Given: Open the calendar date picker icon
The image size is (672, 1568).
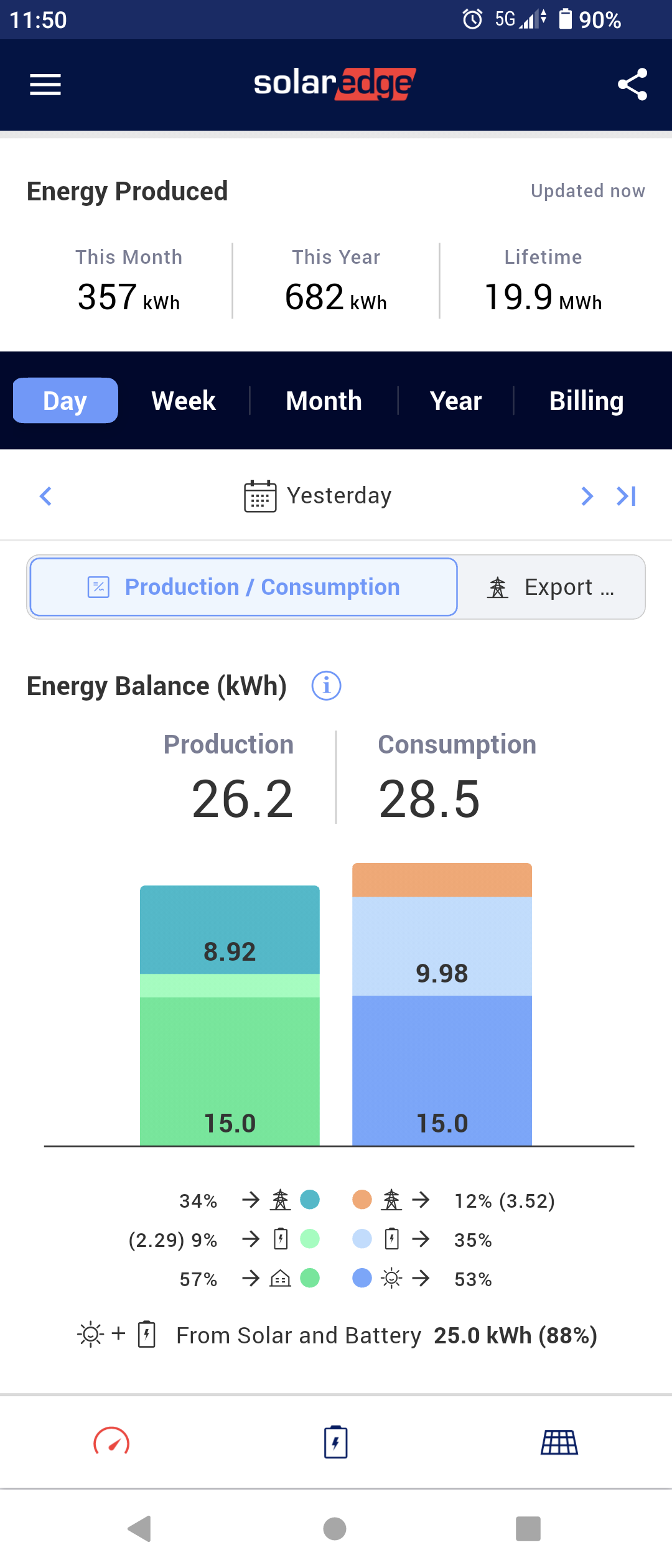Looking at the screenshot, I should tap(260, 496).
